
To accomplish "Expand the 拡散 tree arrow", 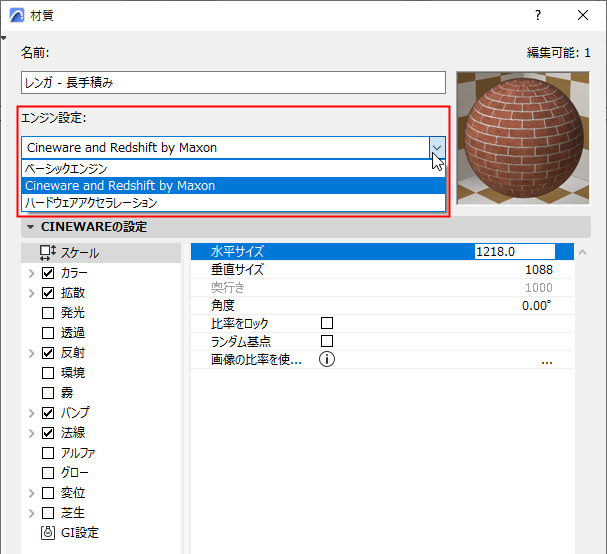I will click(32, 293).
